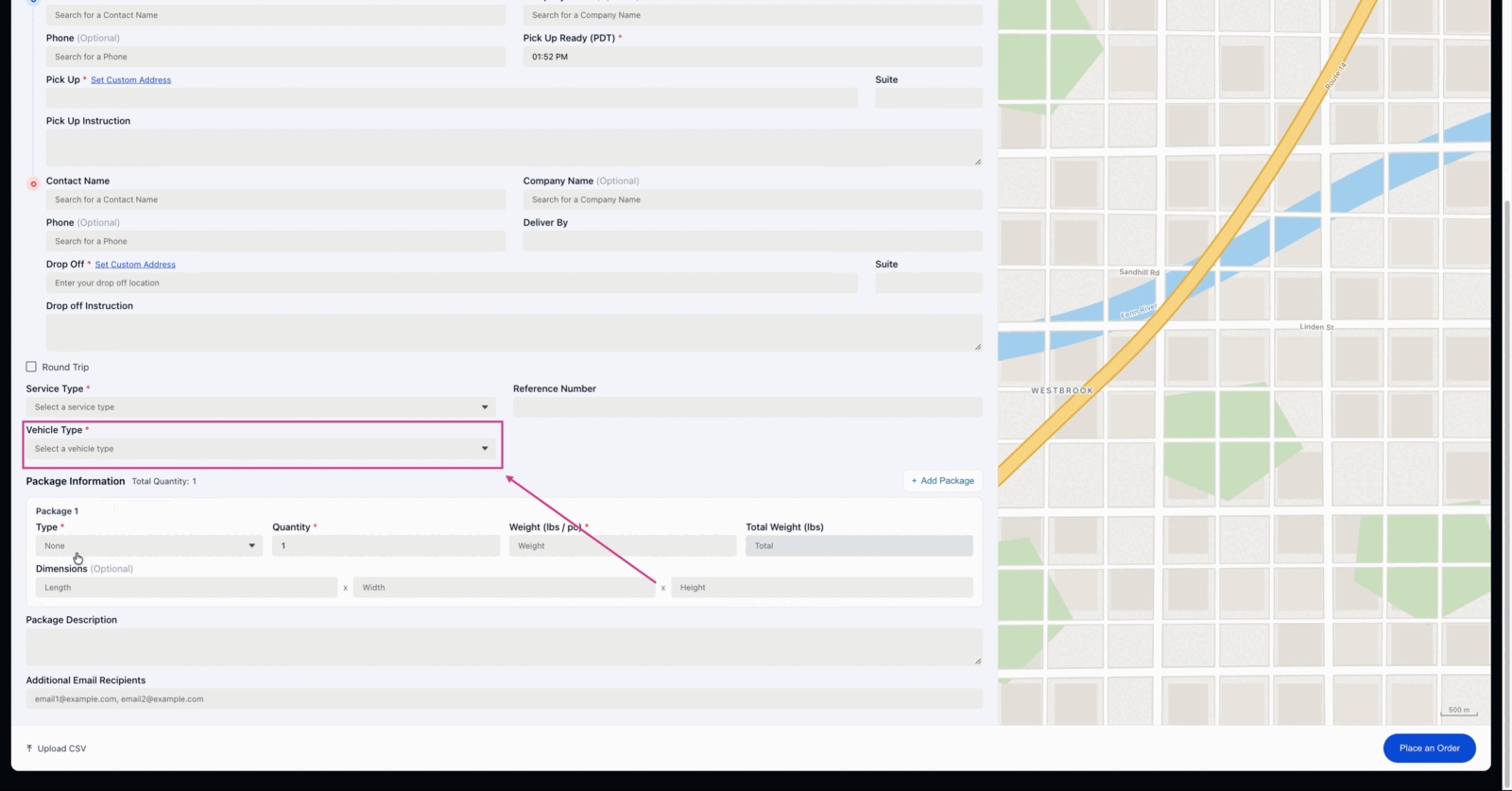Viewport: 1512px width, 791px height.
Task: Click the WESTBROOK label on the map
Action: tap(1062, 390)
